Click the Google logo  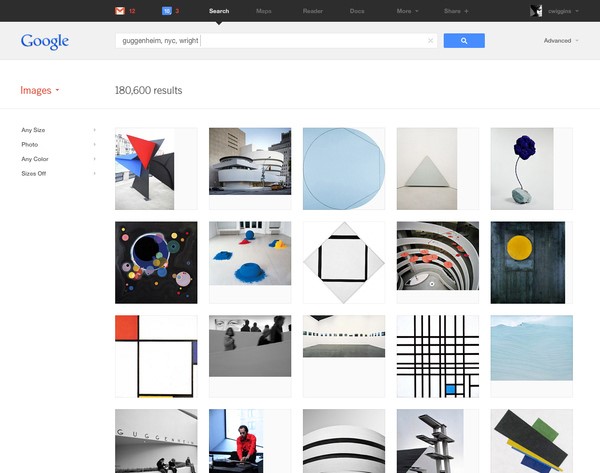[x=45, y=41]
